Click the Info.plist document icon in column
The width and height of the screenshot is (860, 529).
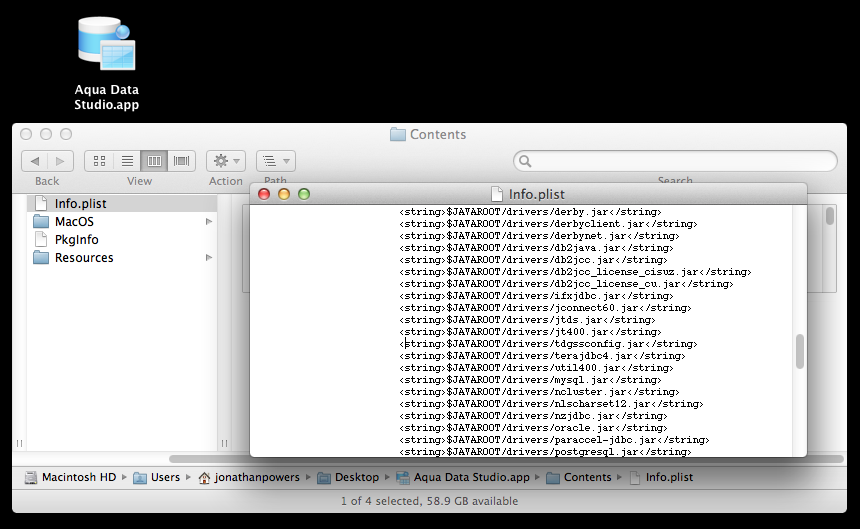click(x=41, y=203)
